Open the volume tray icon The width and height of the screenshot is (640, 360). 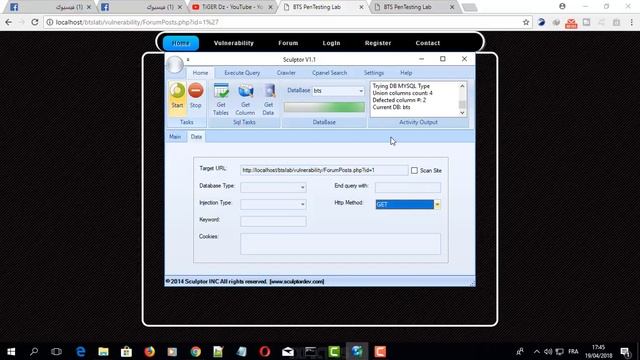click(548, 351)
